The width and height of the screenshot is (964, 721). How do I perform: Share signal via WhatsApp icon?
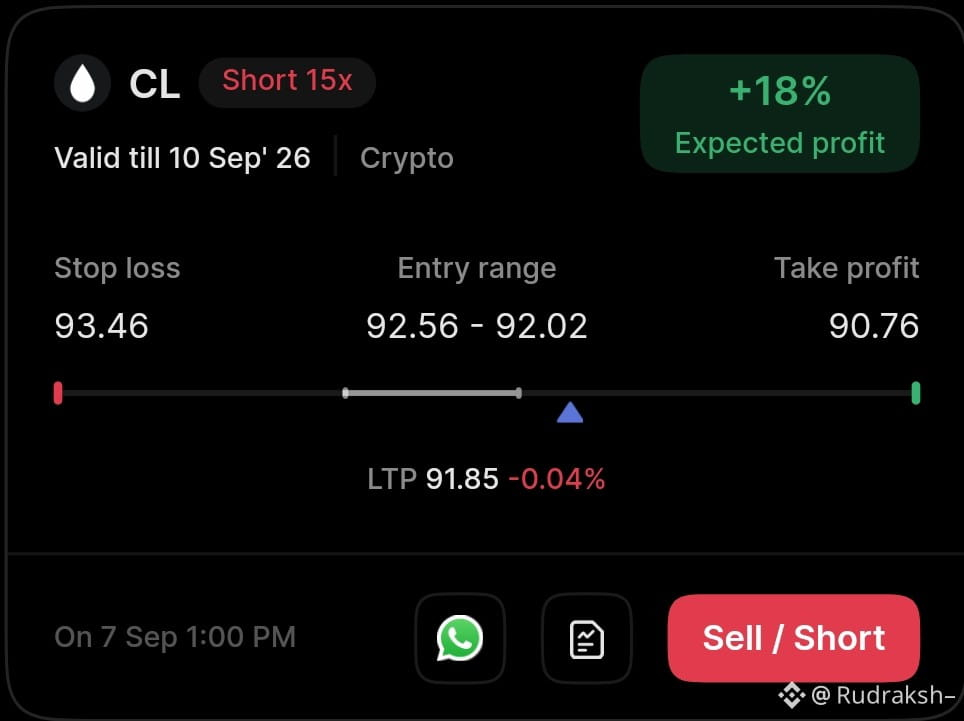tap(460, 638)
